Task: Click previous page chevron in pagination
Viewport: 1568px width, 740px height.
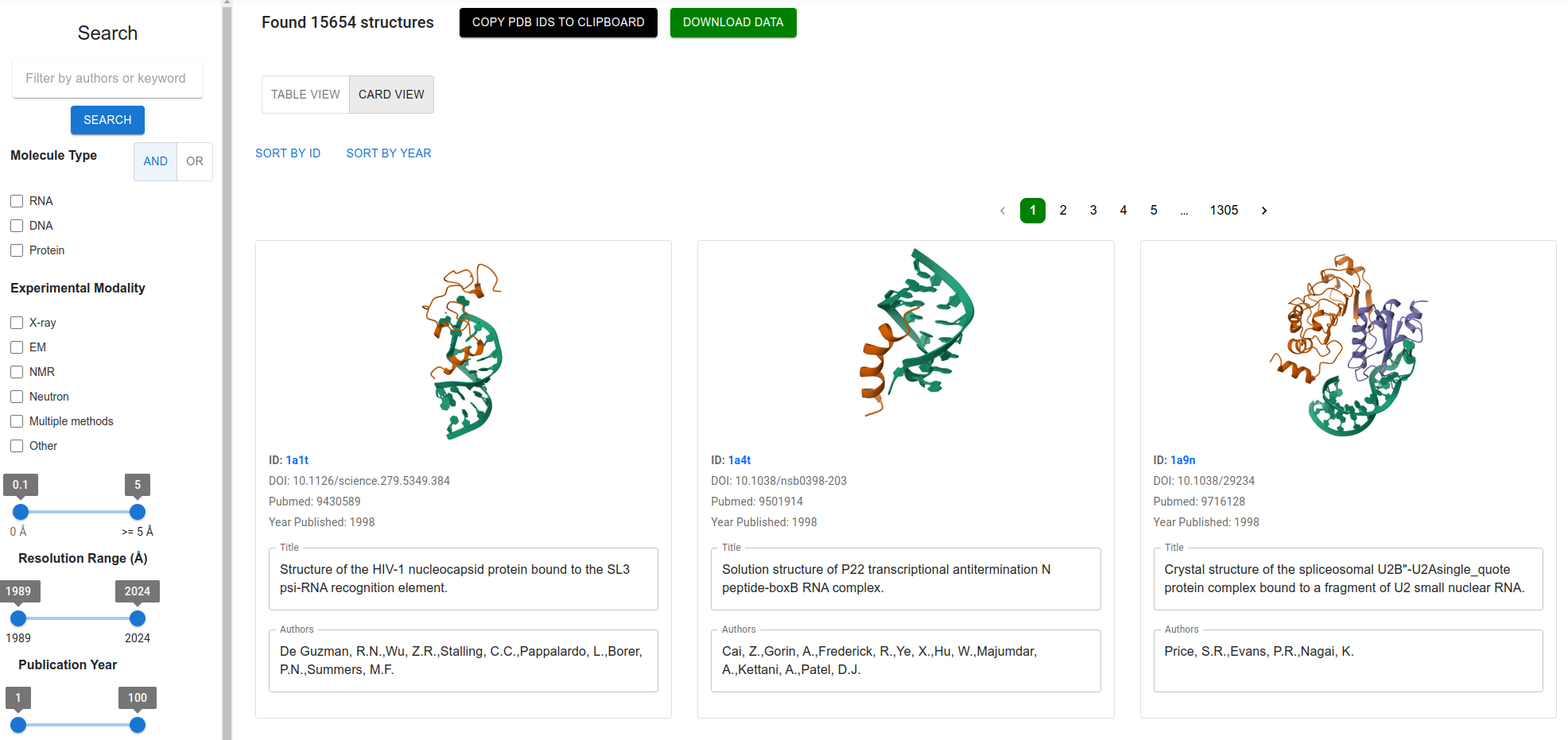Action: (x=1003, y=211)
